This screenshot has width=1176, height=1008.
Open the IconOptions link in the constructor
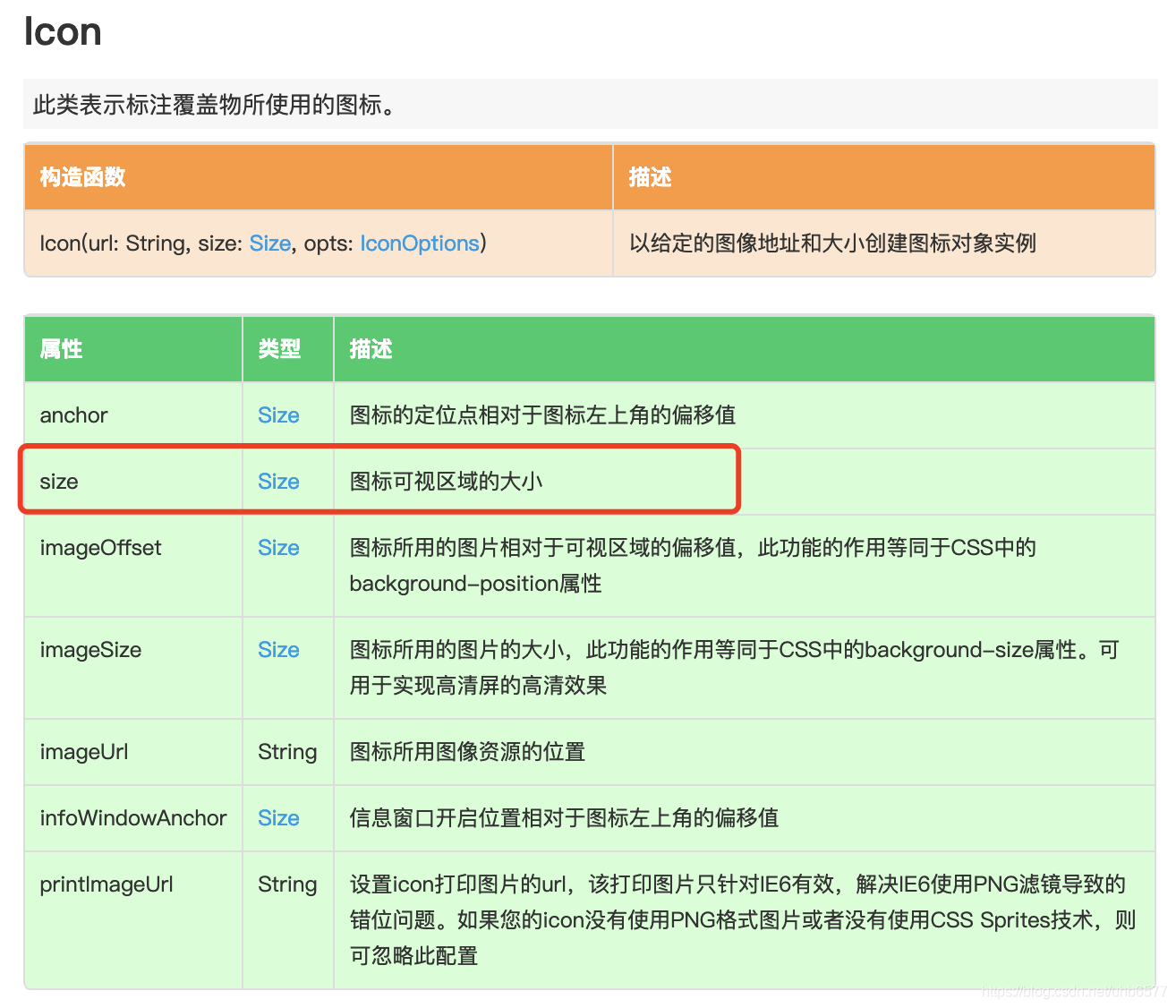(x=420, y=243)
